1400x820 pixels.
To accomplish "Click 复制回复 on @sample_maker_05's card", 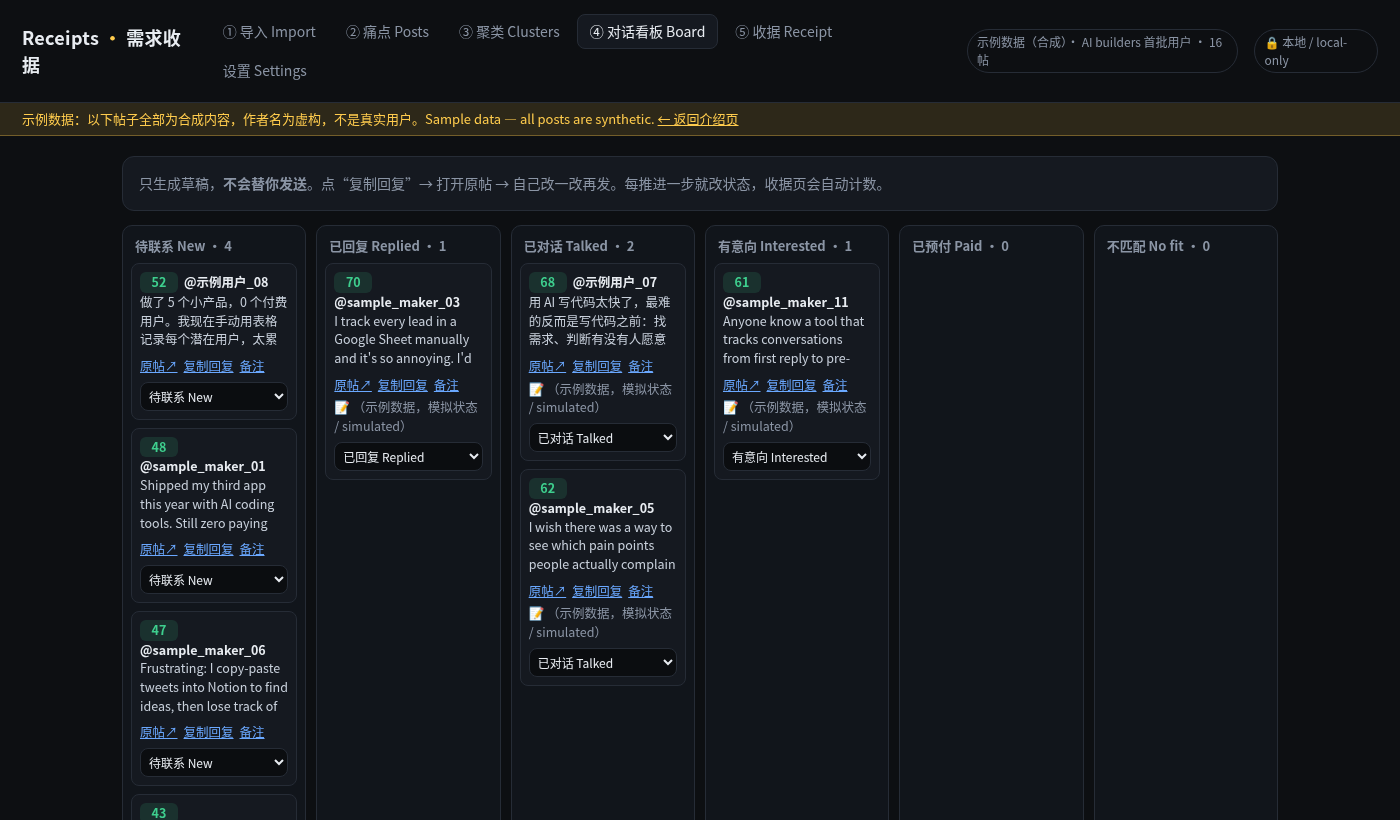I will [x=597, y=592].
